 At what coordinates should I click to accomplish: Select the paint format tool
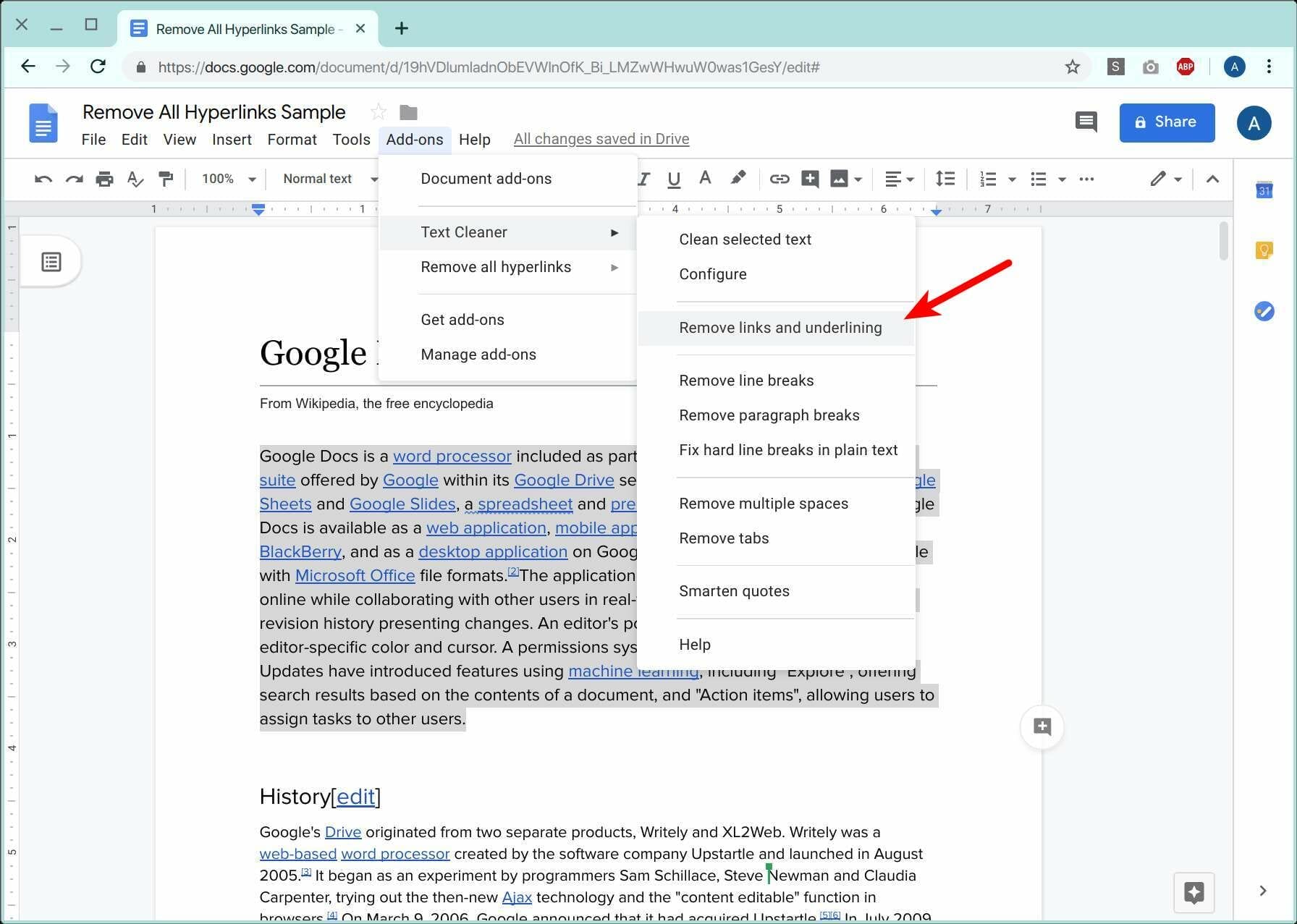tap(166, 179)
